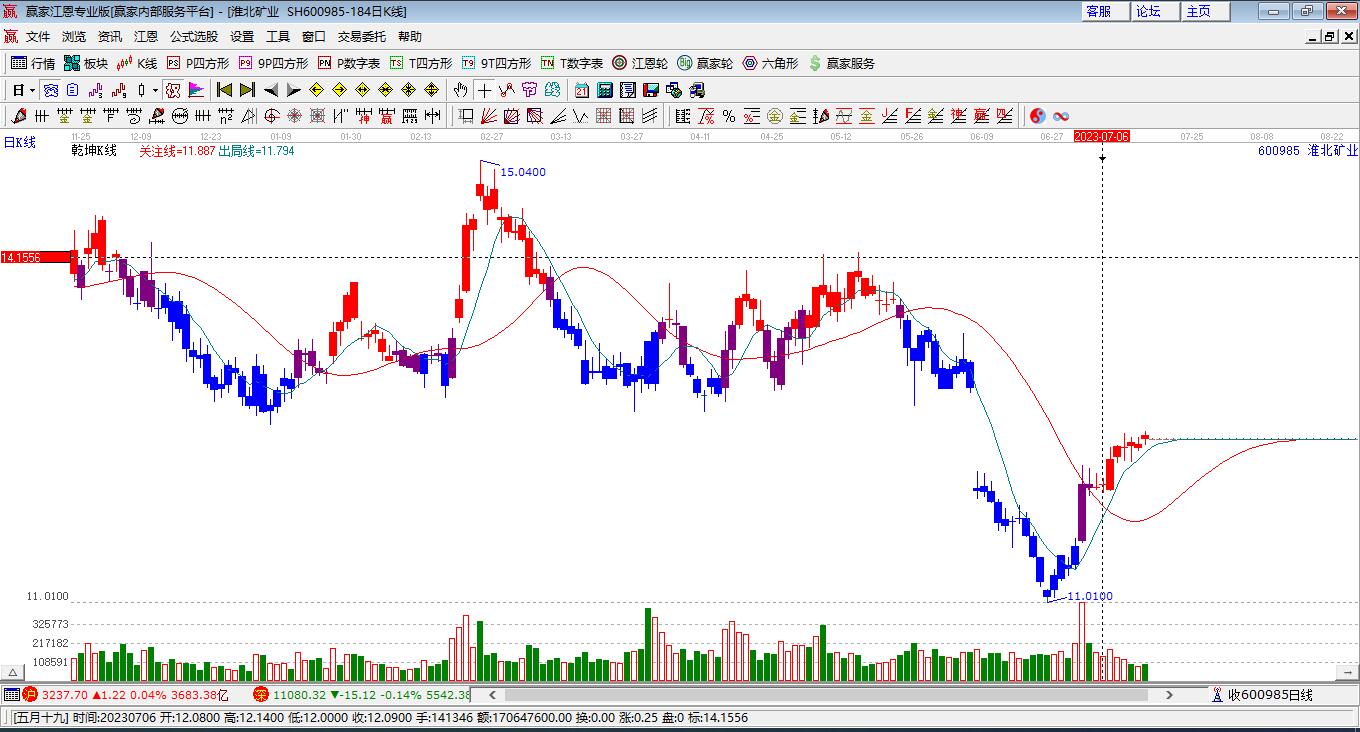Select the hand pan tool
This screenshot has height=732, width=1360.
point(461,90)
